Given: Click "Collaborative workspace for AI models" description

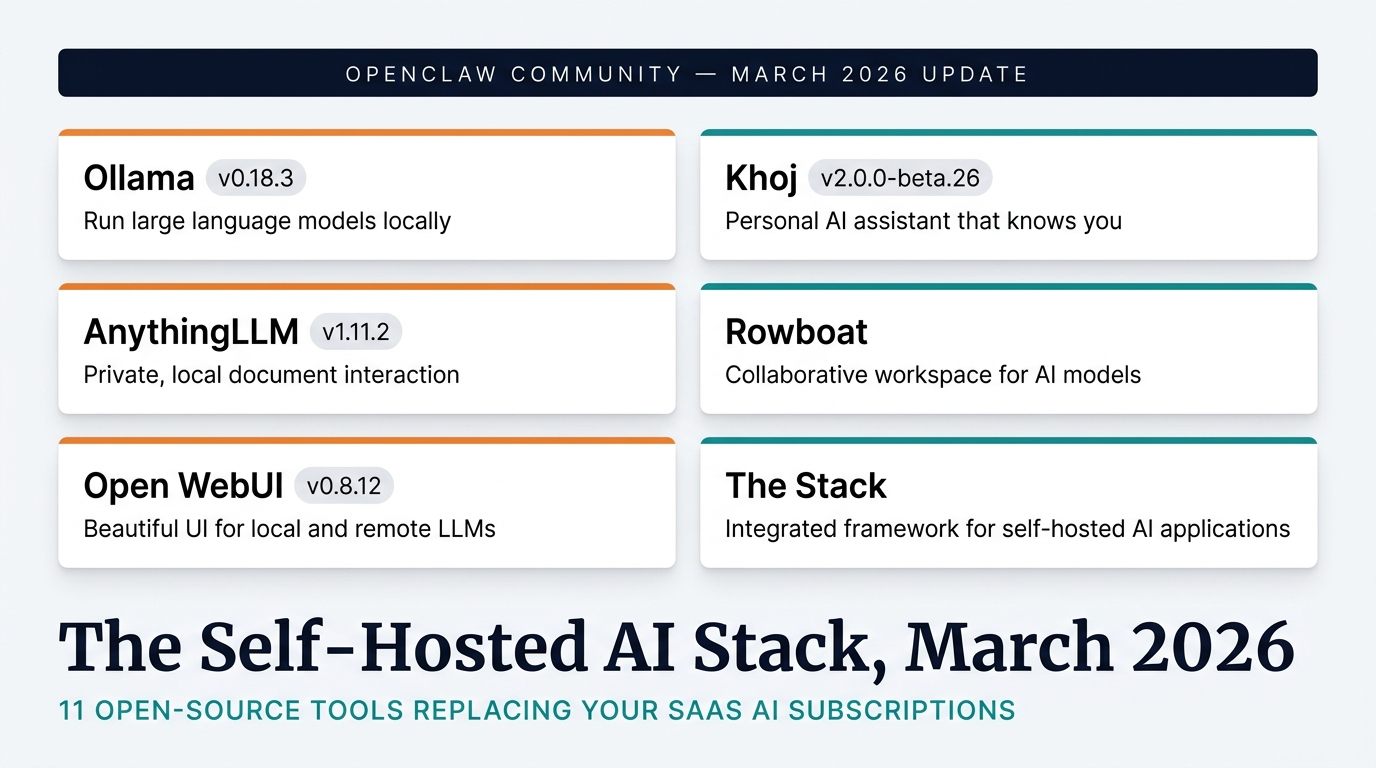Looking at the screenshot, I should tap(933, 375).
